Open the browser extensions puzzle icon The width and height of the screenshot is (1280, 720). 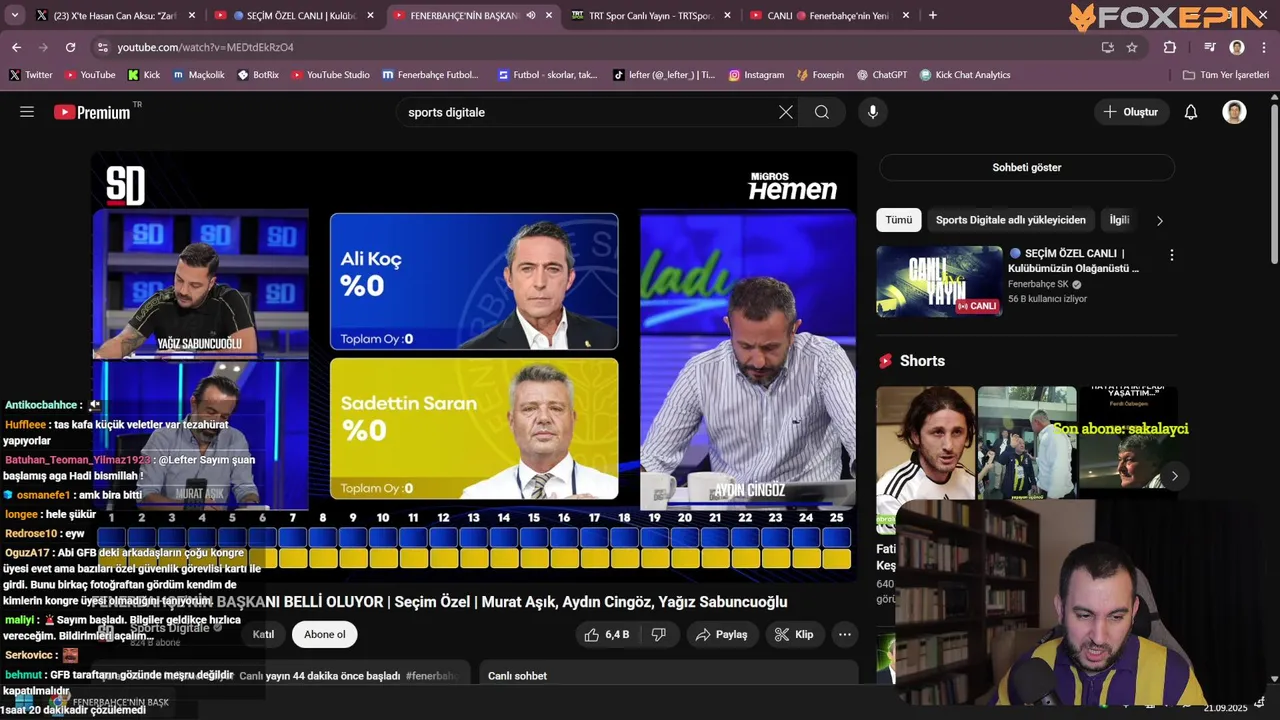pos(1170,47)
